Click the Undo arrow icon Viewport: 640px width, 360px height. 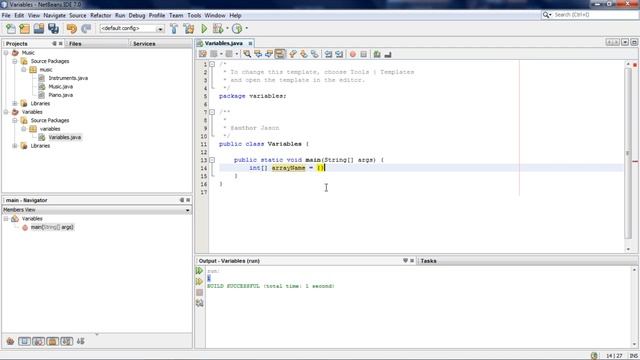tap(71, 29)
